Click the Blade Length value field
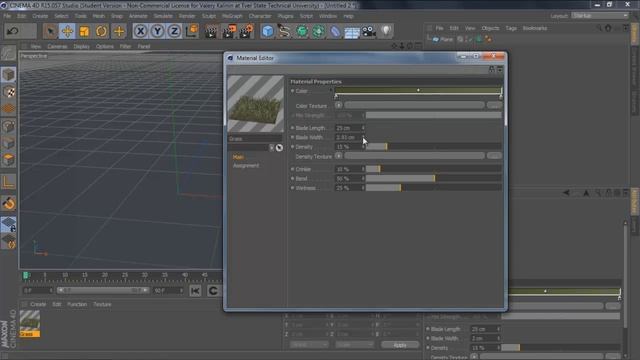This screenshot has width=640, height=360. click(347, 128)
